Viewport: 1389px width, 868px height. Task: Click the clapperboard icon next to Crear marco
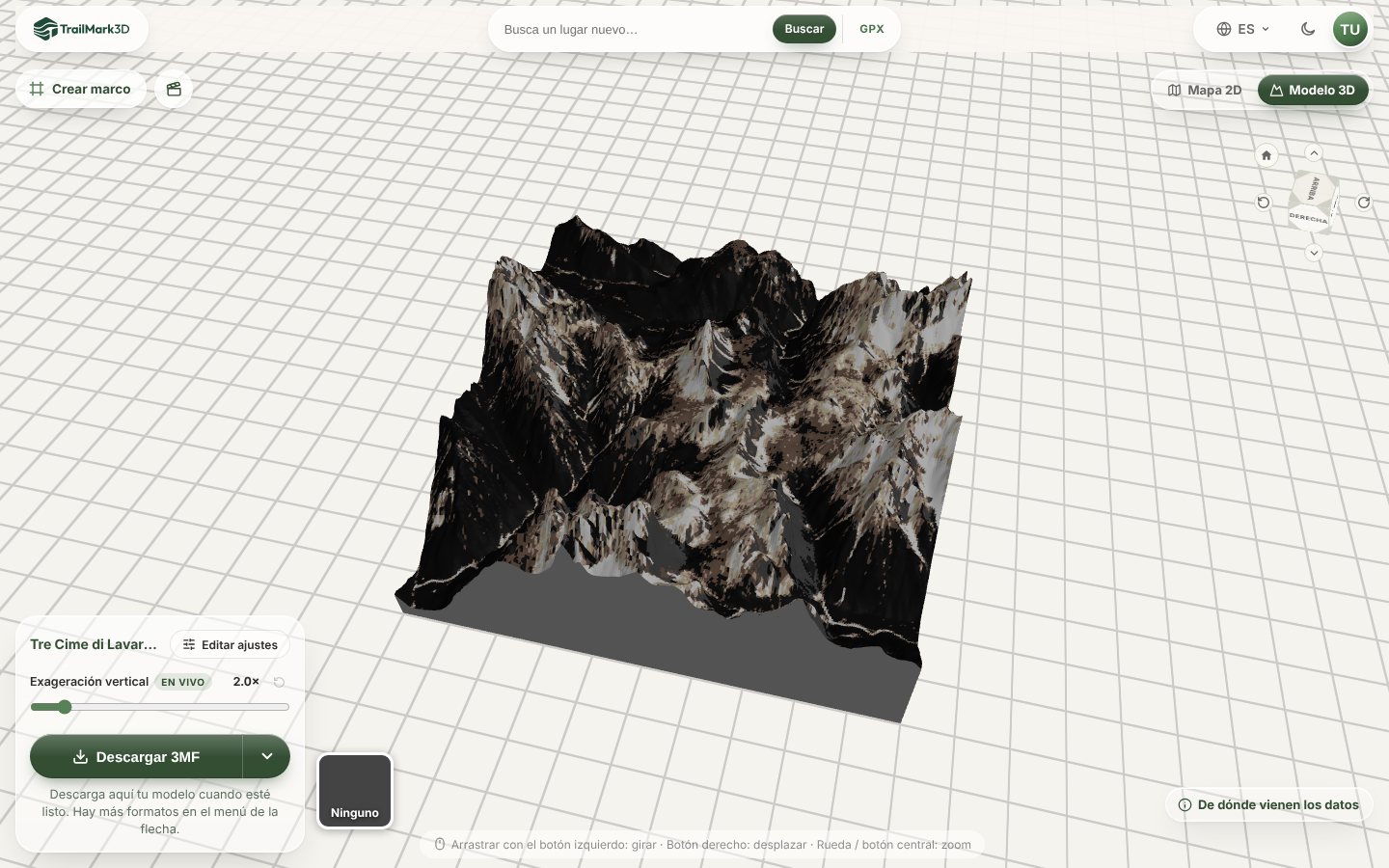174,89
